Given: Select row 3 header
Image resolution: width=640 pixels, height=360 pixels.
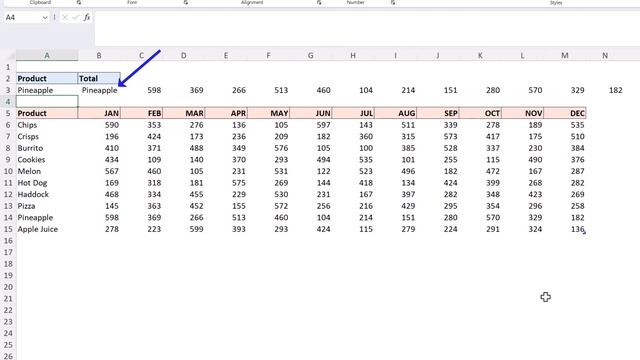Looking at the screenshot, I should pos(8,90).
